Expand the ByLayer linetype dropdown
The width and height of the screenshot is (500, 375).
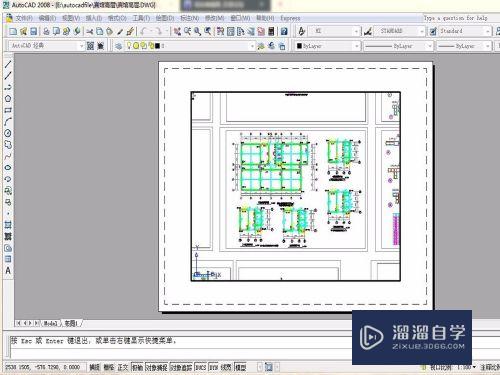[398, 46]
